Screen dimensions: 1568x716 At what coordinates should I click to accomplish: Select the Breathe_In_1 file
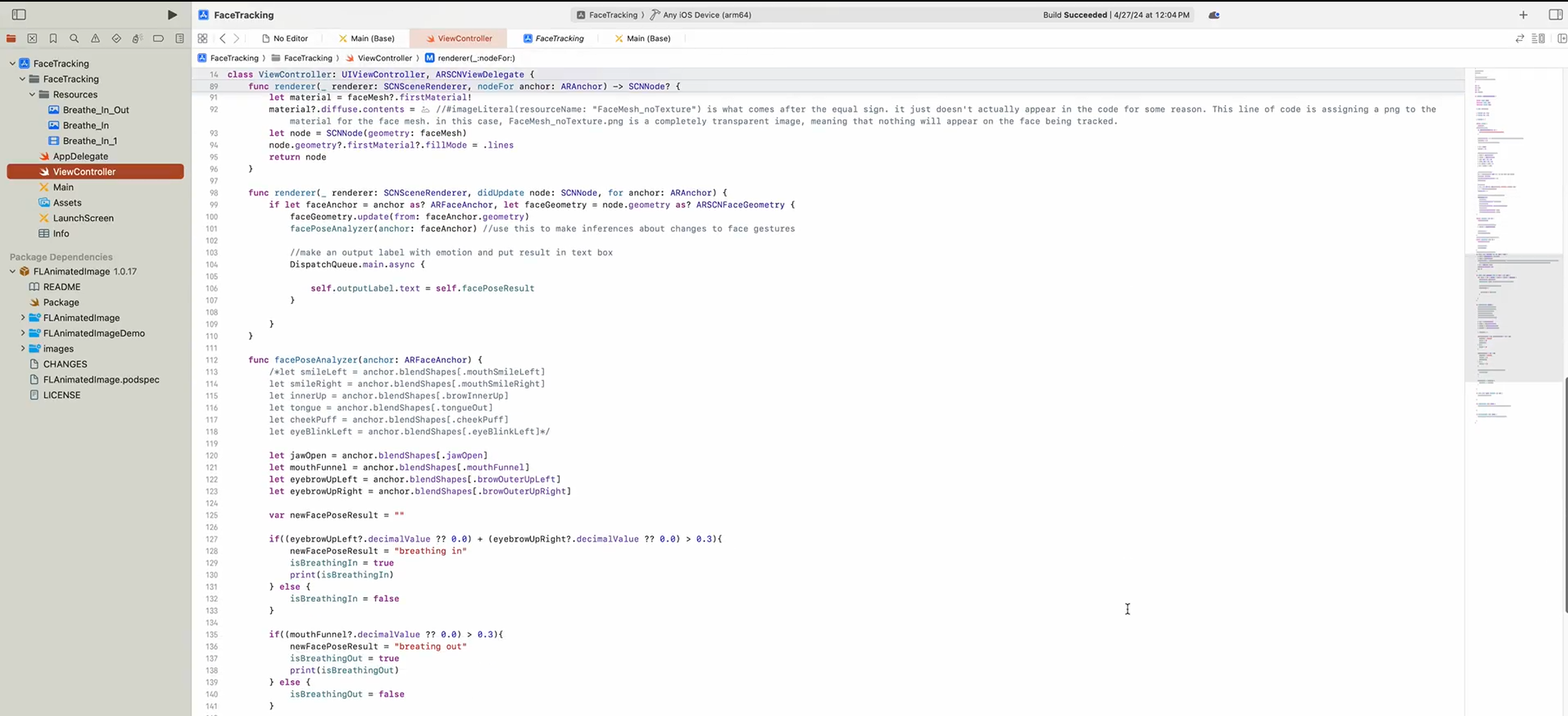point(90,140)
